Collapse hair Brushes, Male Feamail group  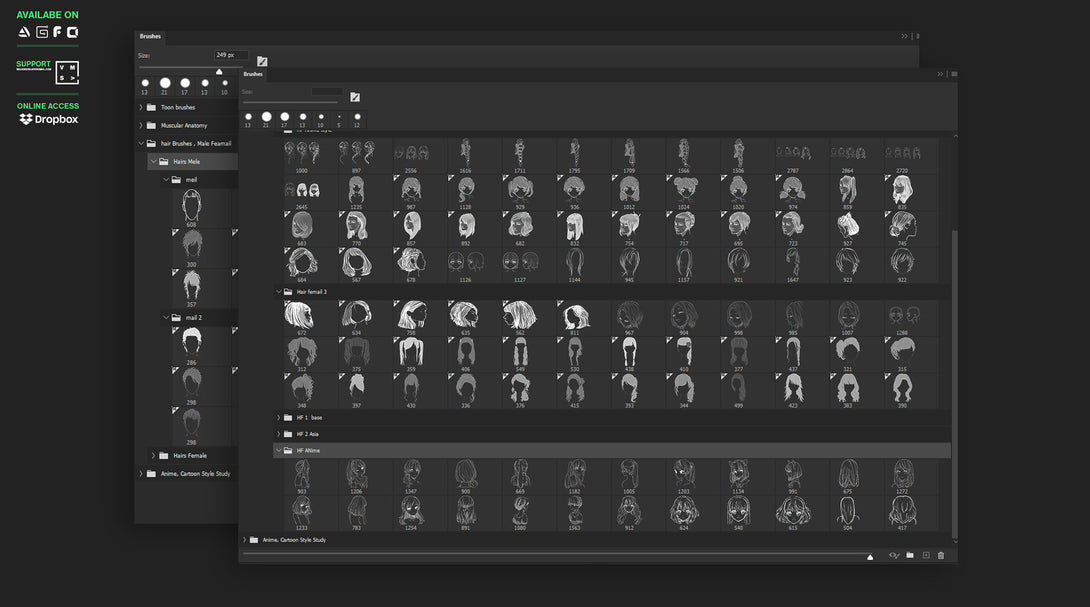(141, 143)
